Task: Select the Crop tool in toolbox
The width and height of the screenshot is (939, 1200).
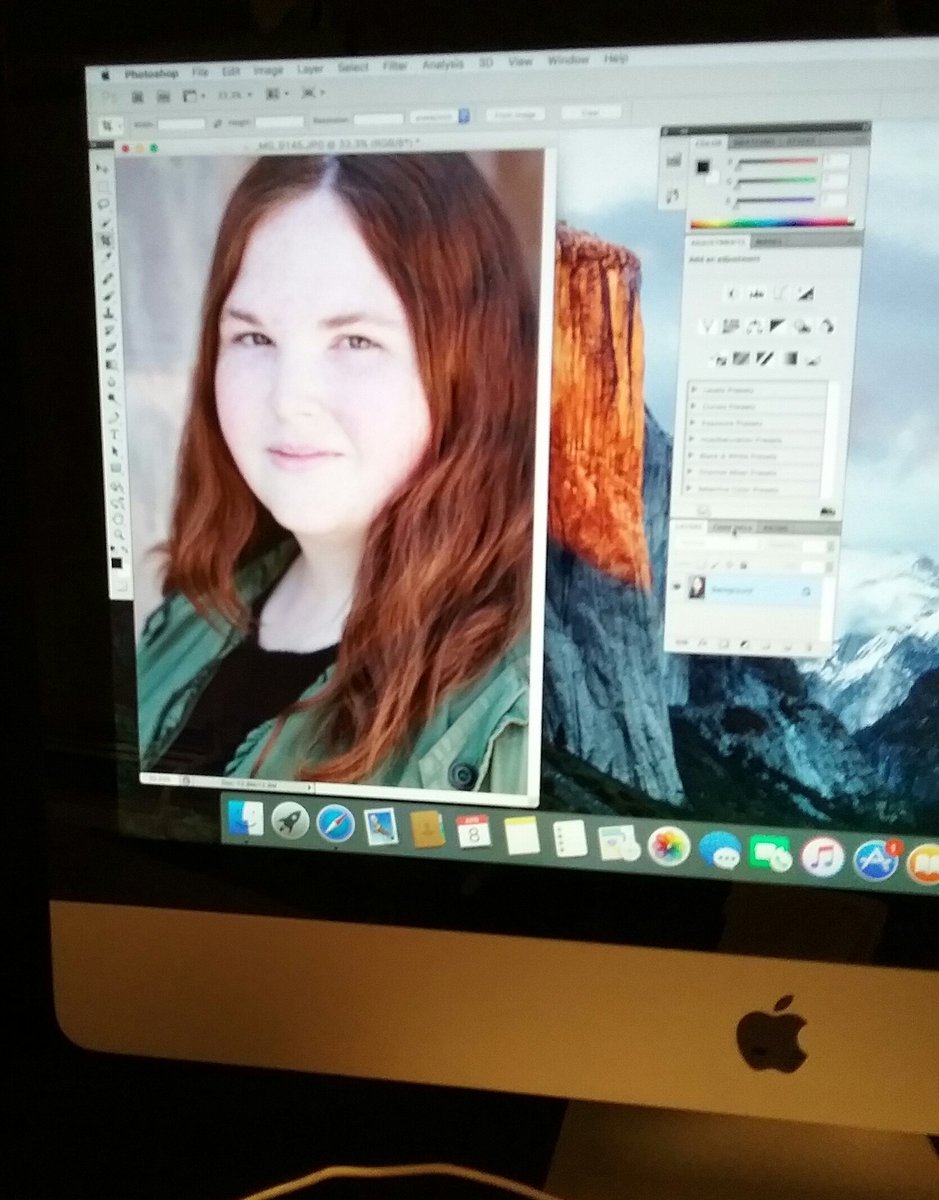Action: [x=106, y=240]
